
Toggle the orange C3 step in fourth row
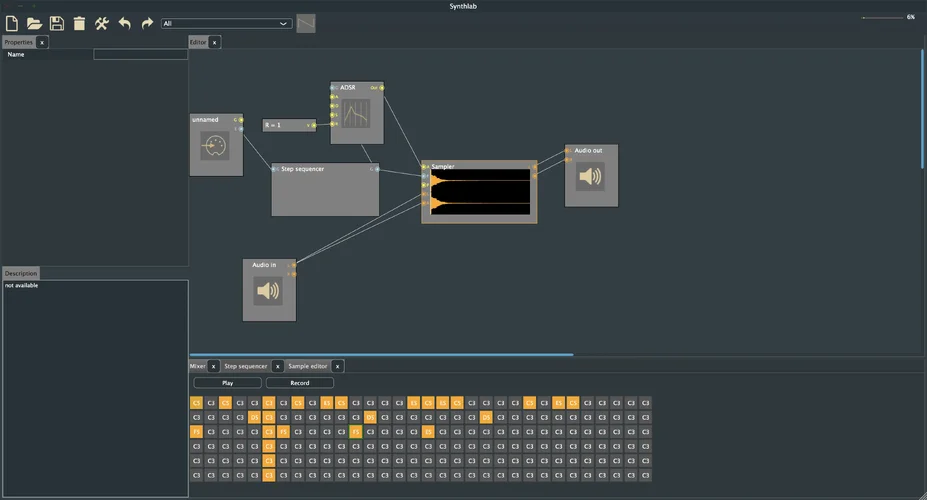pyautogui.click(x=269, y=446)
